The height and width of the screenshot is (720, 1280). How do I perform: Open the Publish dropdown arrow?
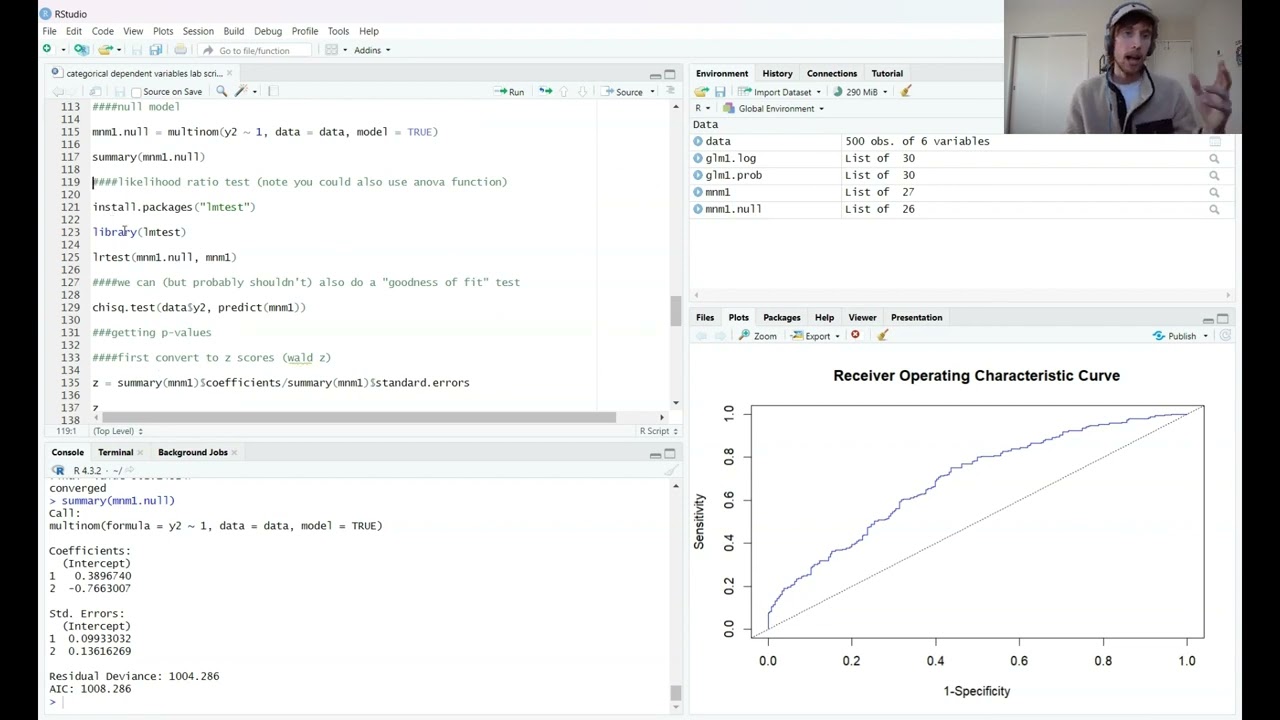[1205, 336]
